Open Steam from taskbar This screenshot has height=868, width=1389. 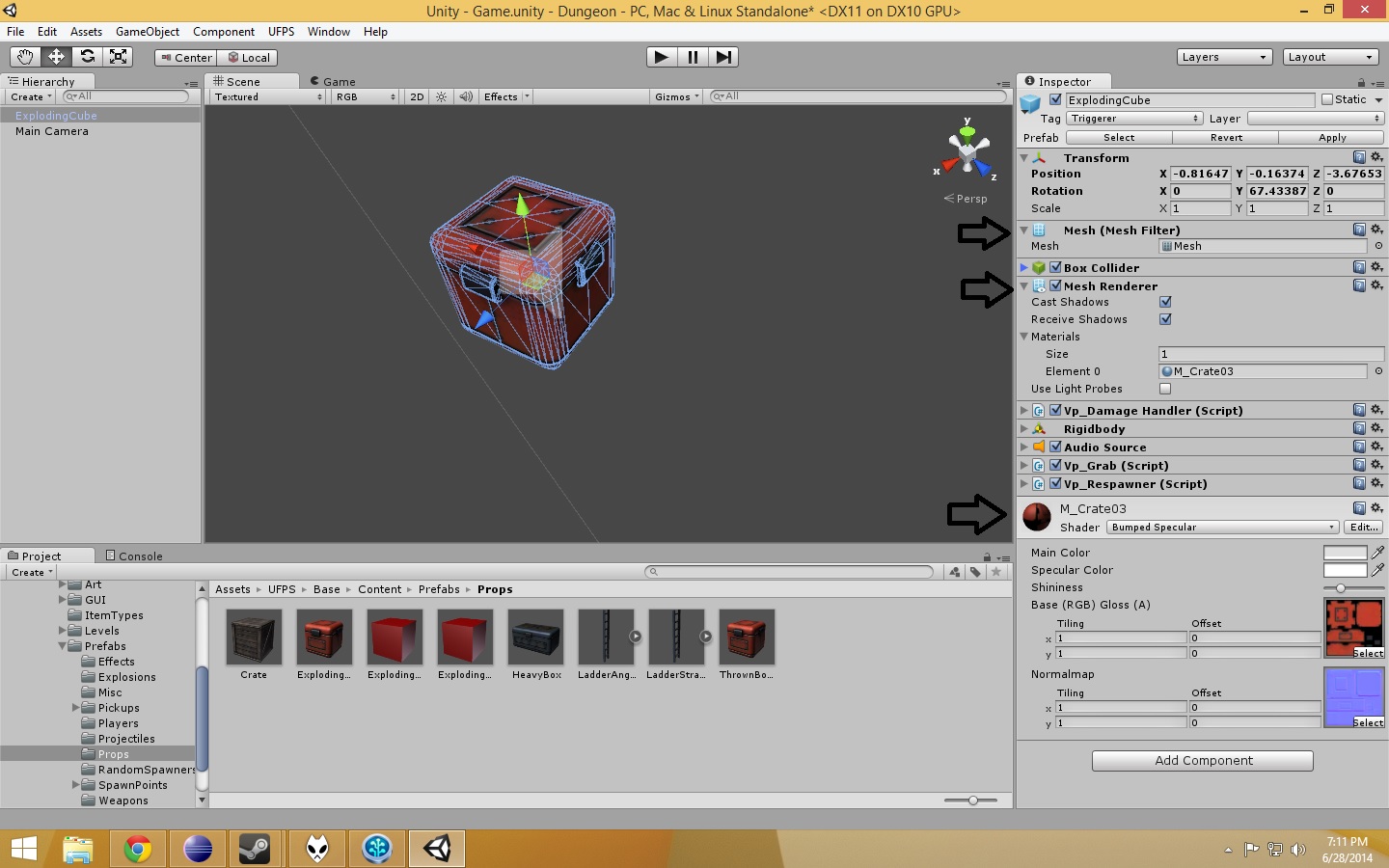click(x=255, y=849)
